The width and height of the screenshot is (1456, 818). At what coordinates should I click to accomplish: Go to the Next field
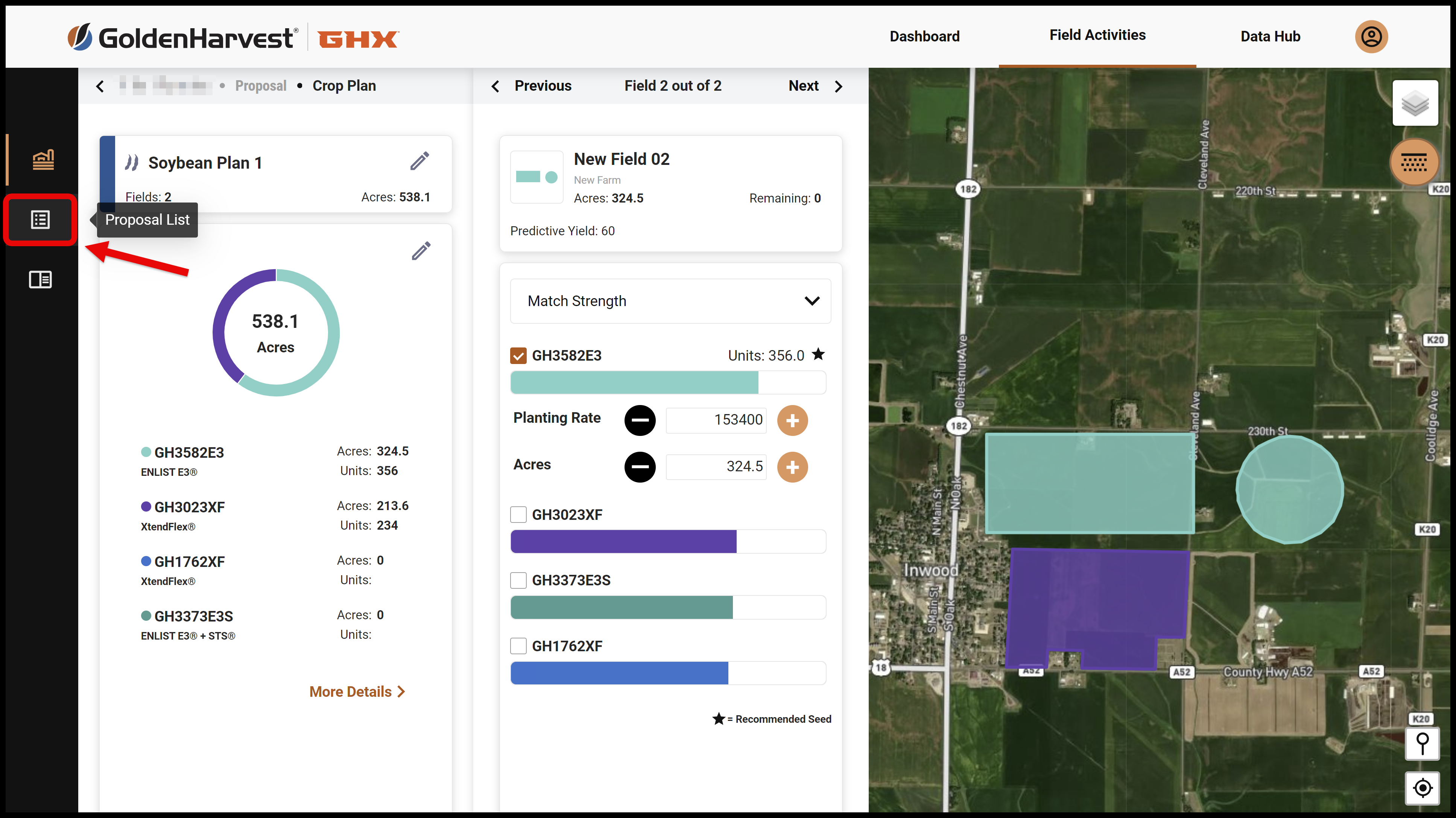point(816,86)
